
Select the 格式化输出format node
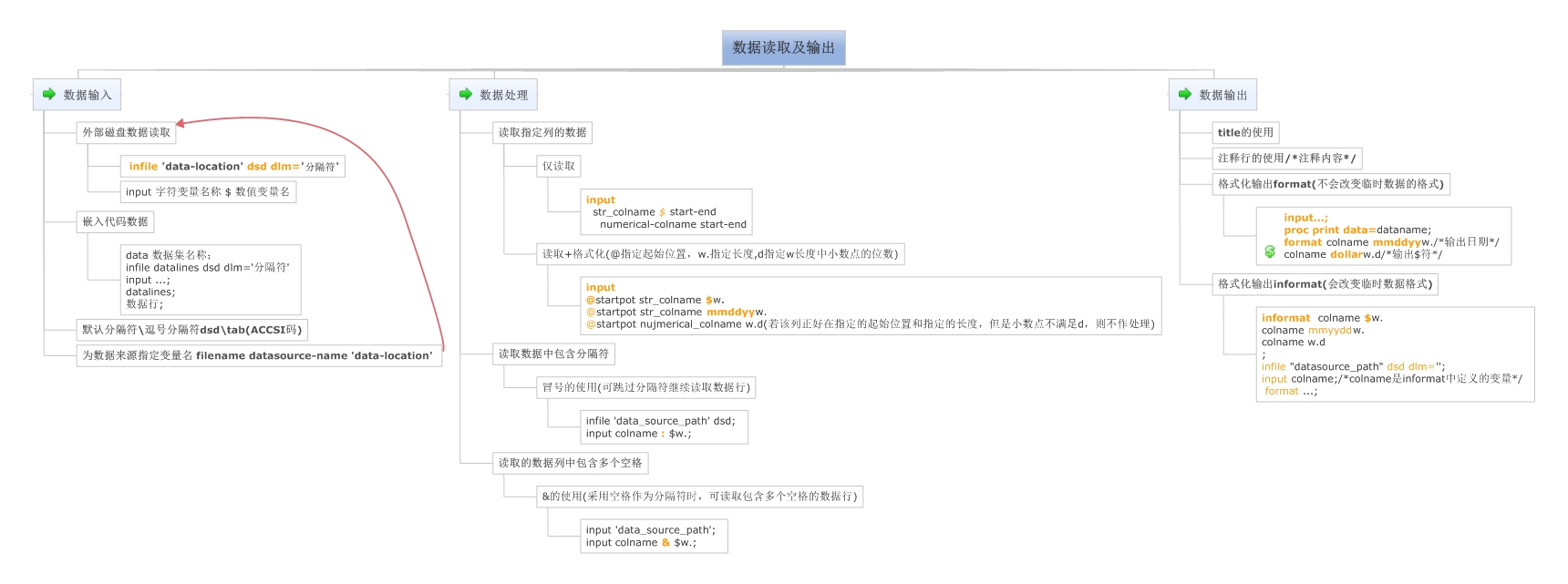coord(1331,184)
